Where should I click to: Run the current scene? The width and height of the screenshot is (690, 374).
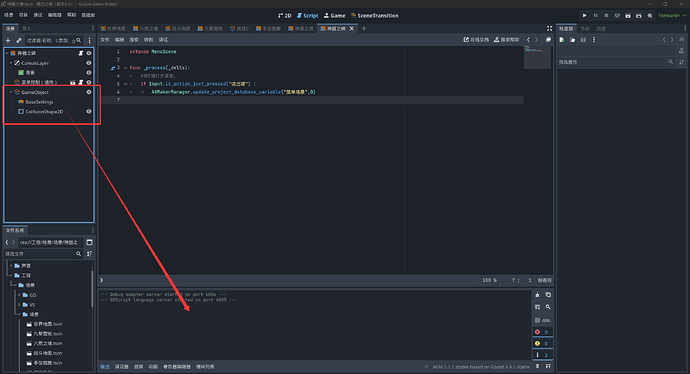[628, 15]
